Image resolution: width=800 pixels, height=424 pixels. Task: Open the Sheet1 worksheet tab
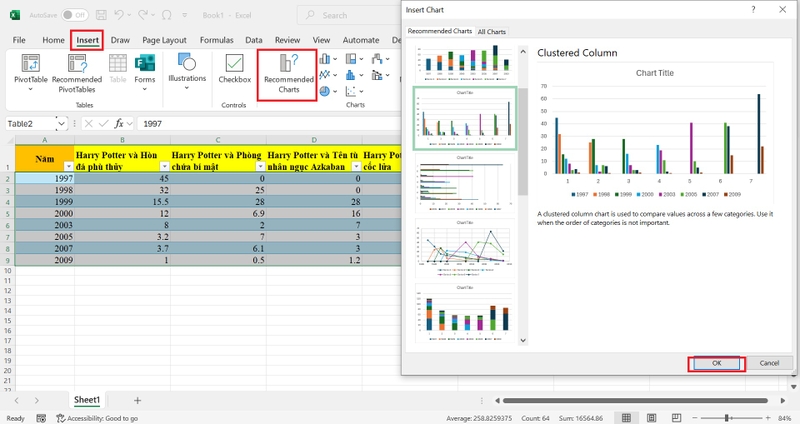(x=87, y=400)
